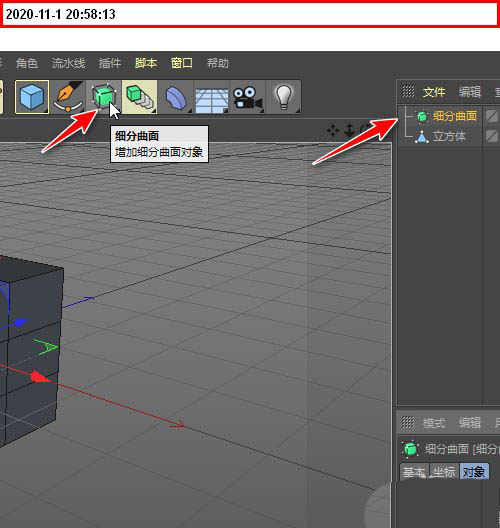The image size is (500, 528).
Task: Click the red X axis arrow
Action: 40,377
